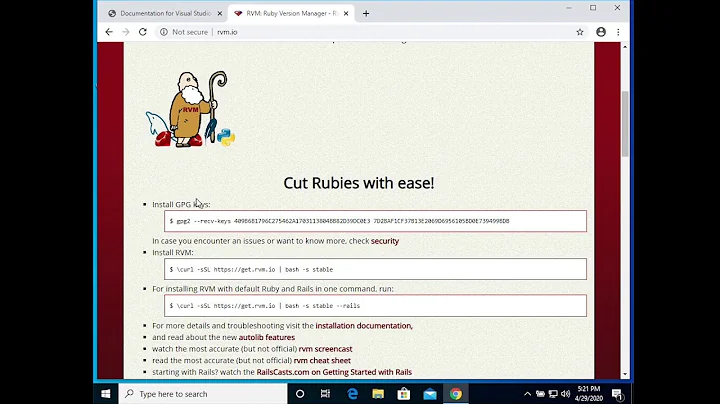Viewport: 720px width, 404px height.
Task: Open File Explorer from the taskbar
Action: 378,394
